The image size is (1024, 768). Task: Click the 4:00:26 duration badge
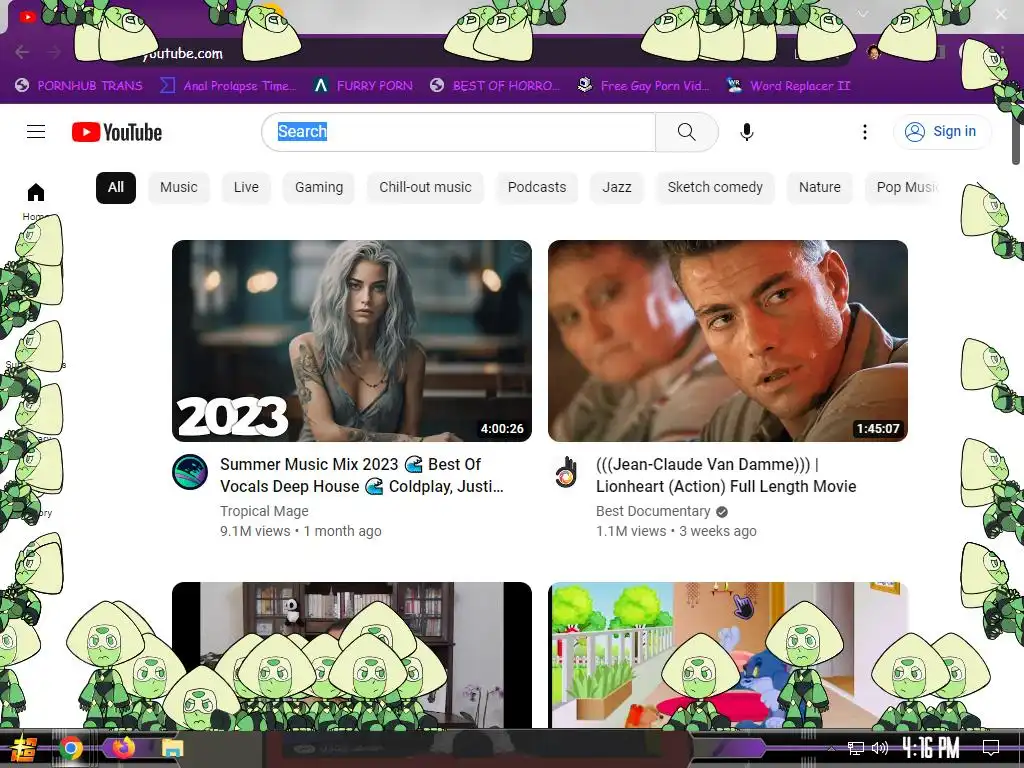click(x=502, y=428)
